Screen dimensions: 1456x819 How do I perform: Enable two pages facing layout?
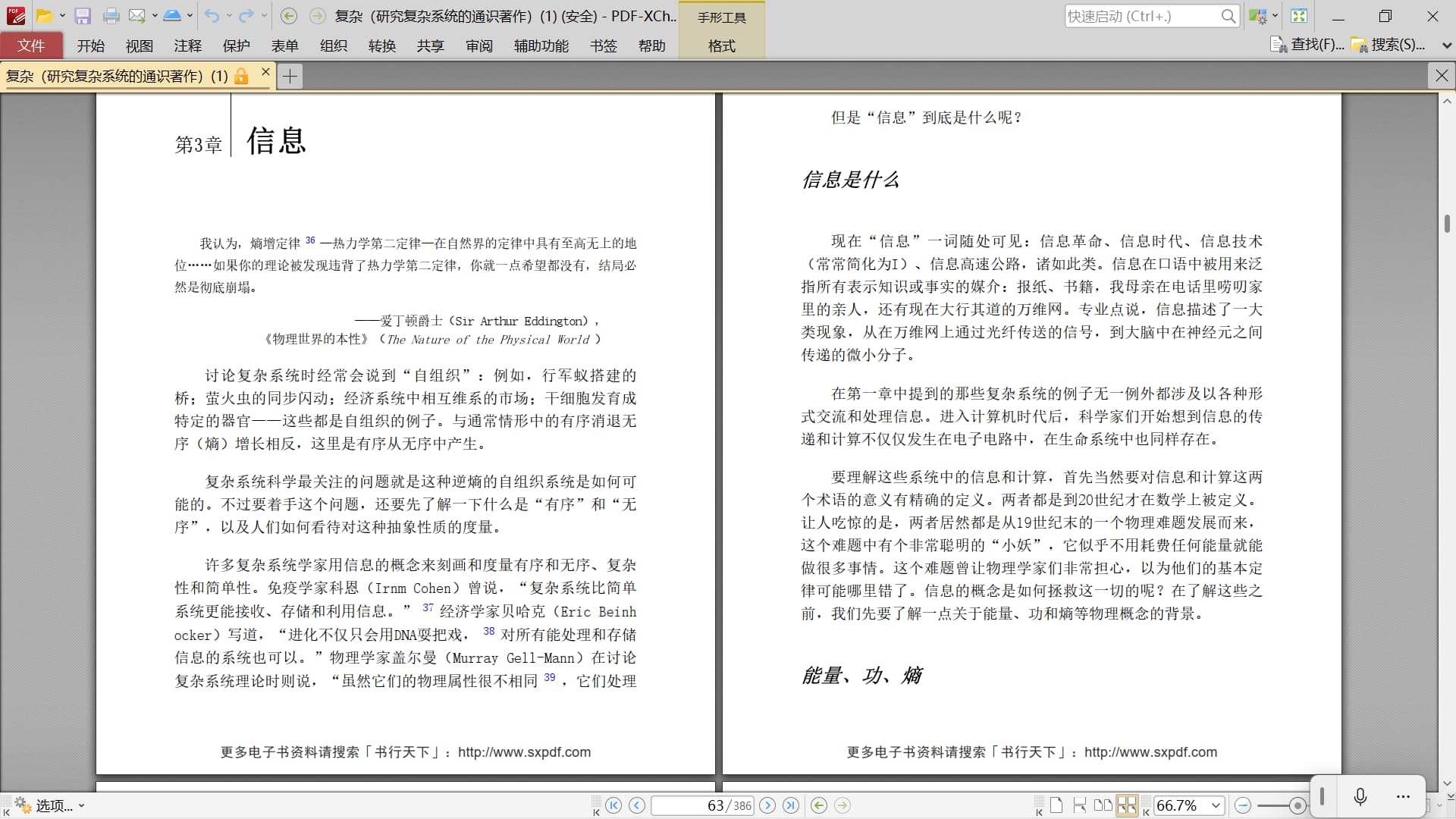(x=1103, y=805)
